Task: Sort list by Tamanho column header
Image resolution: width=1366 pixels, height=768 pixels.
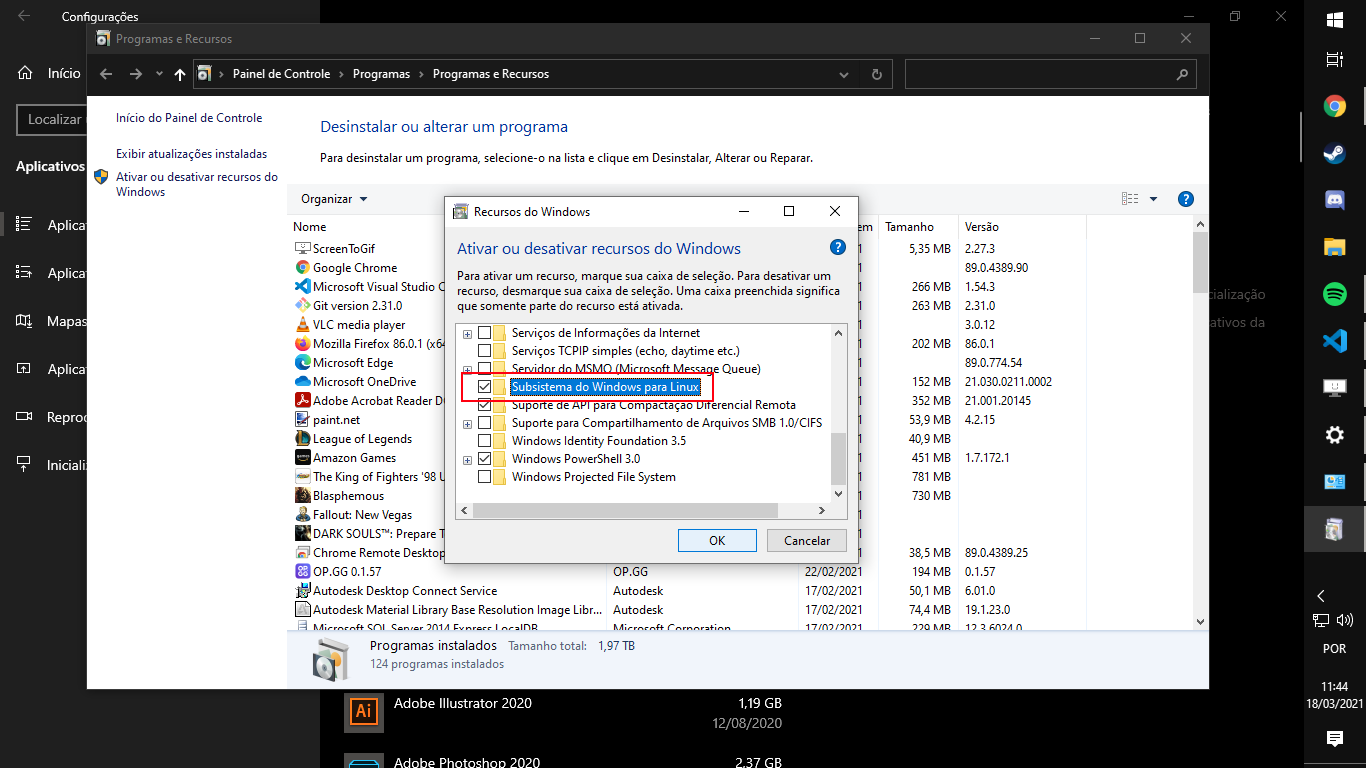Action: [x=909, y=227]
